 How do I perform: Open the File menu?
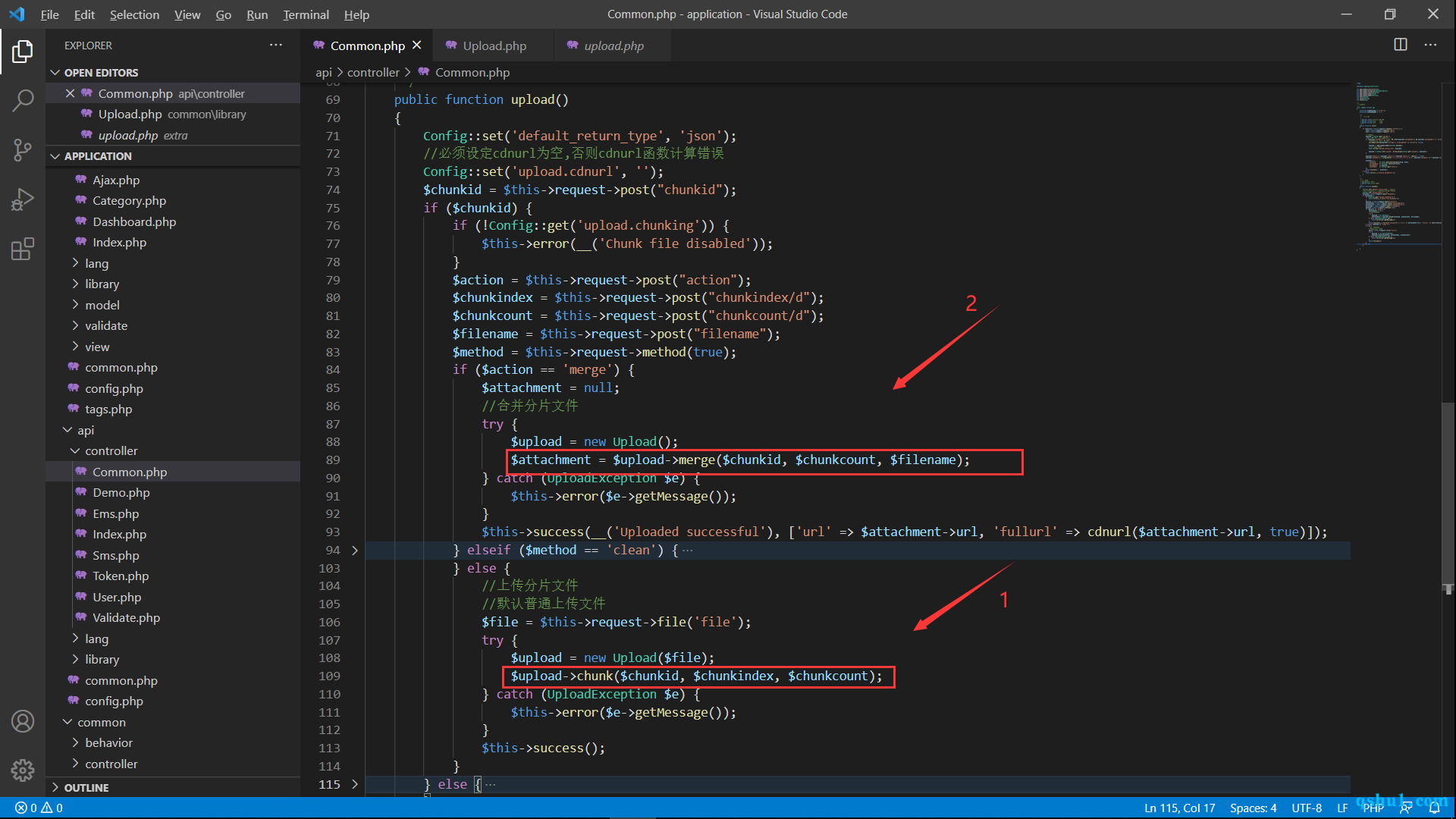[x=50, y=14]
